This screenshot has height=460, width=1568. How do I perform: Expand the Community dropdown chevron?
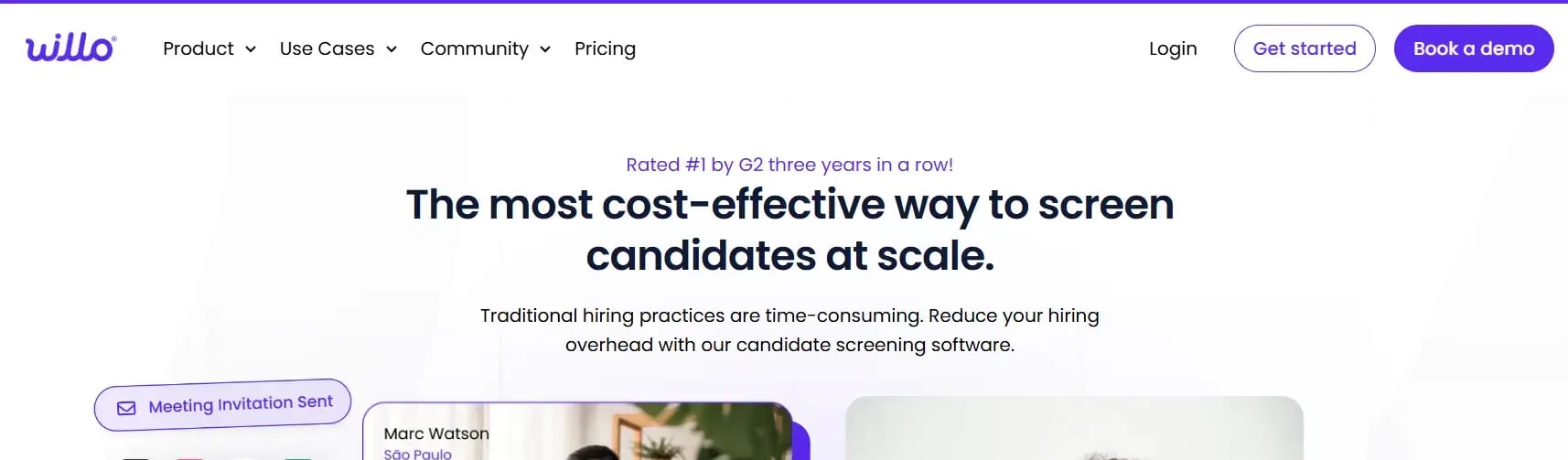(545, 49)
